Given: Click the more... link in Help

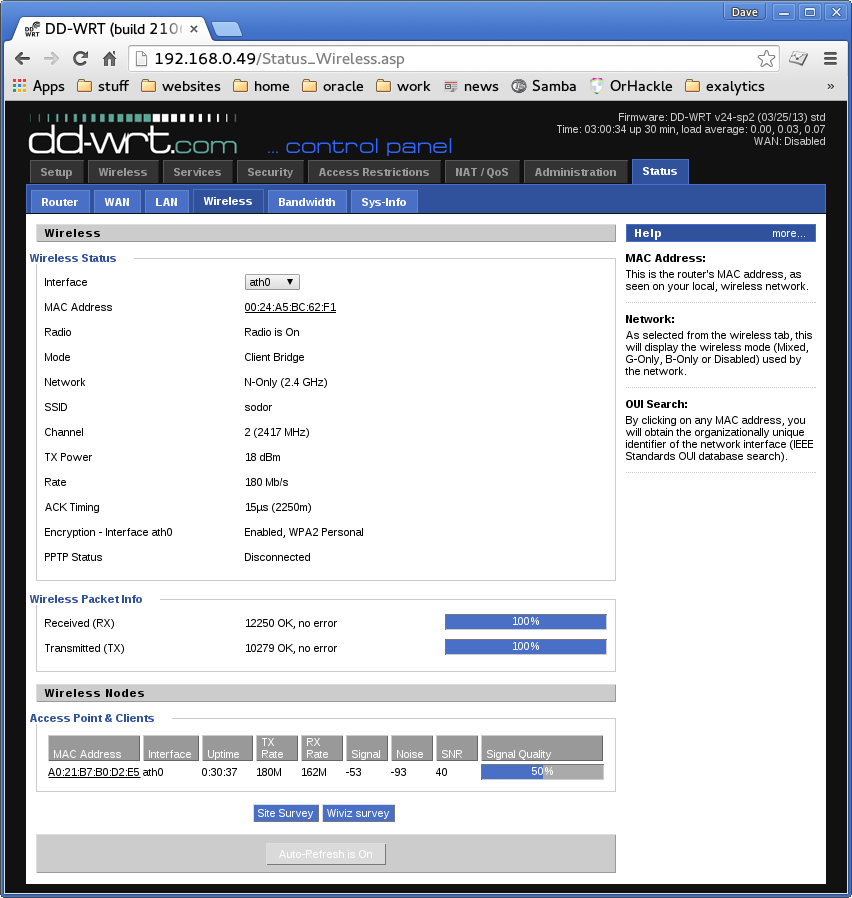Looking at the screenshot, I should (788, 233).
